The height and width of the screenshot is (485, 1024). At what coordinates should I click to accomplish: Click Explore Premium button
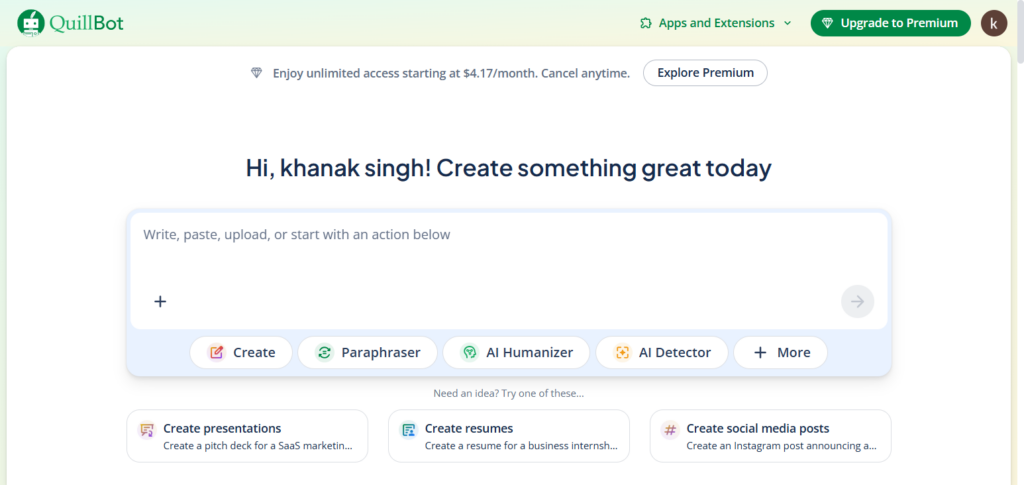705,73
